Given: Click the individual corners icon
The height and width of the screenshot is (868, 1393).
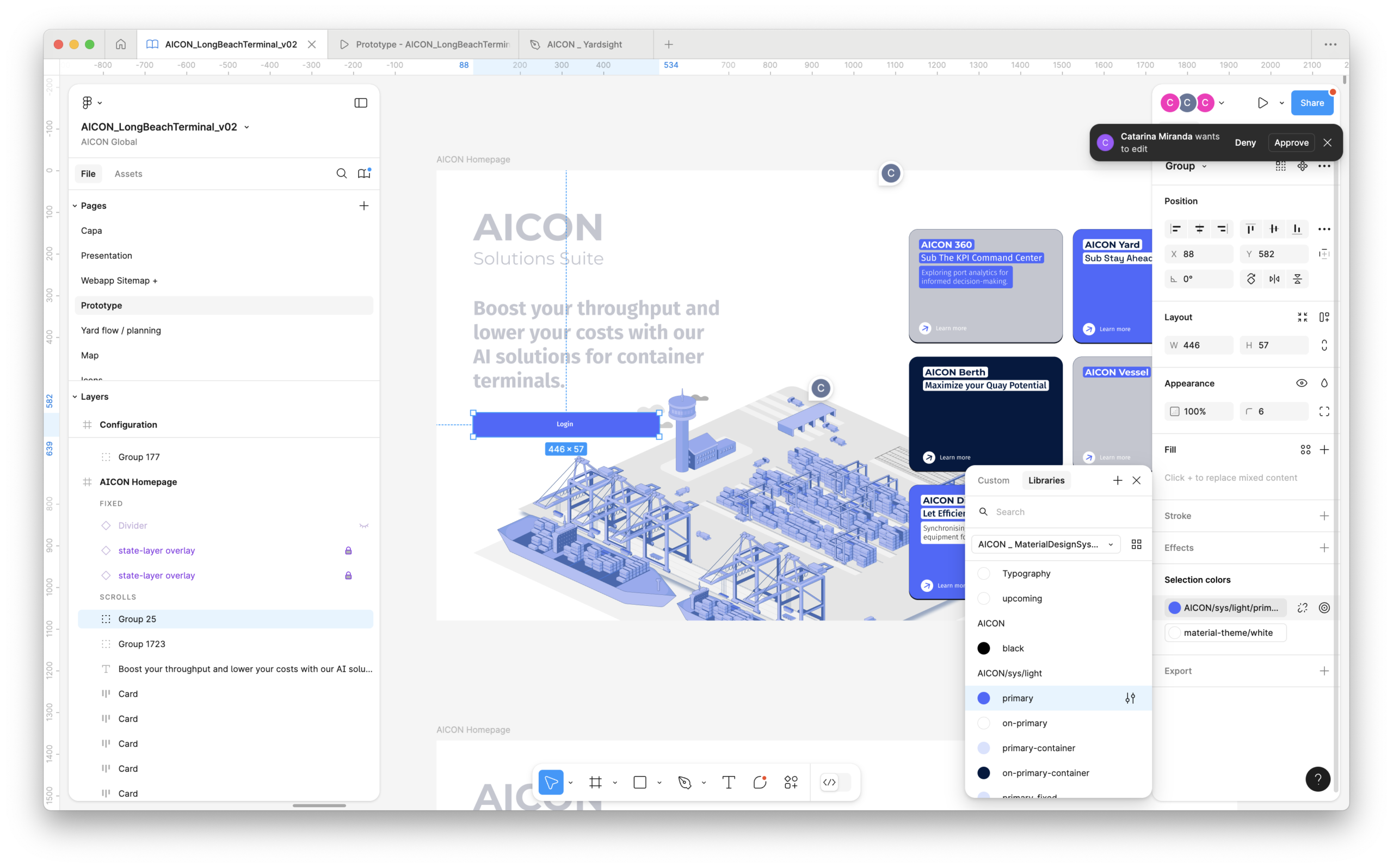Looking at the screenshot, I should pyautogui.click(x=1324, y=411).
